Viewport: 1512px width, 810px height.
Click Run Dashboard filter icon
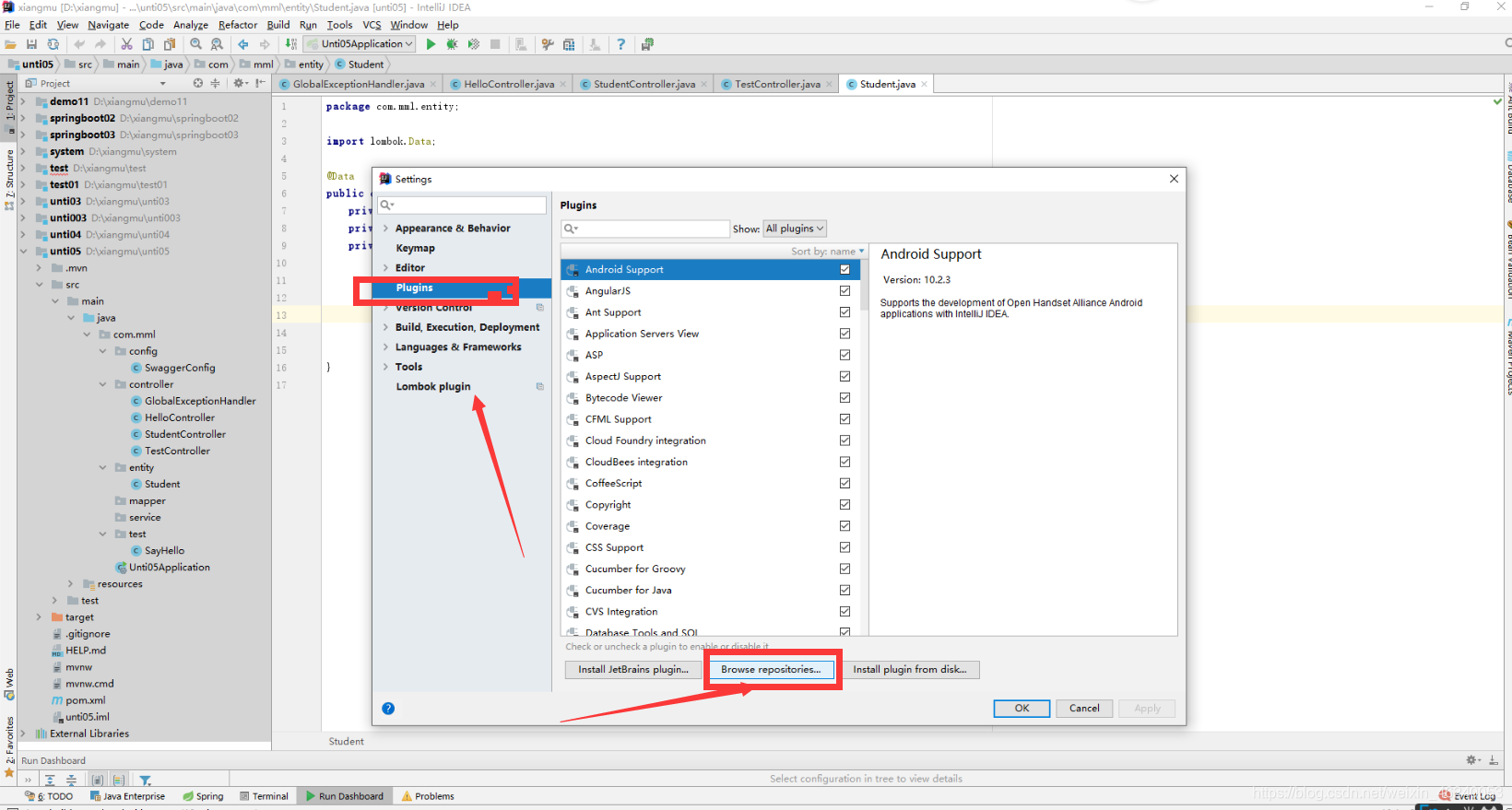click(x=145, y=780)
